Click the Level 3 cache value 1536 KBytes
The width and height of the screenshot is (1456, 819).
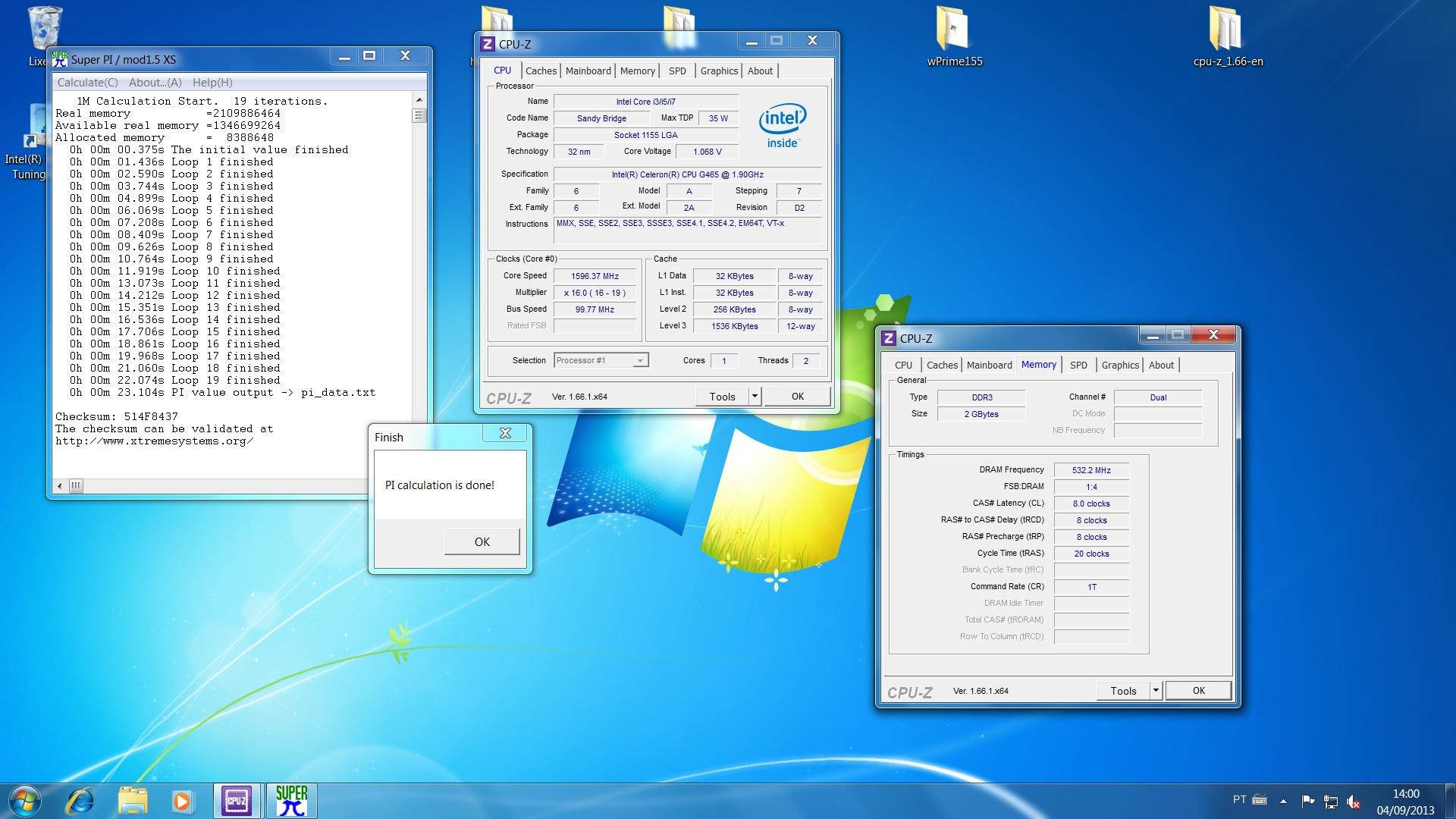(735, 326)
